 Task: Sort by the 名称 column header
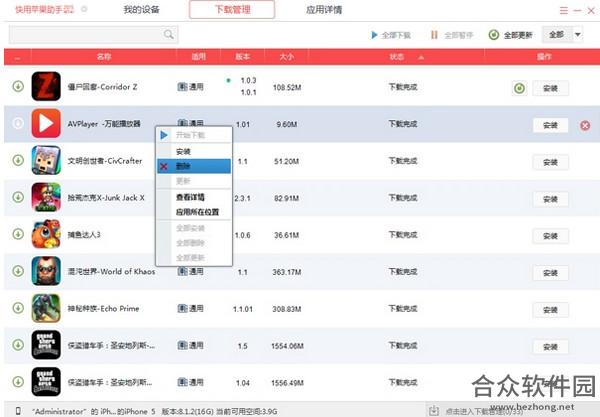pyautogui.click(x=104, y=57)
